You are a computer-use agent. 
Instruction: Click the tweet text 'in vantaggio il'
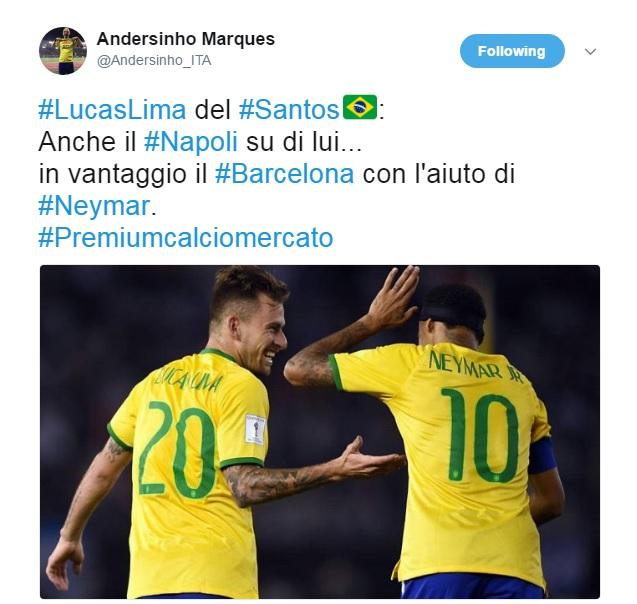click(123, 174)
